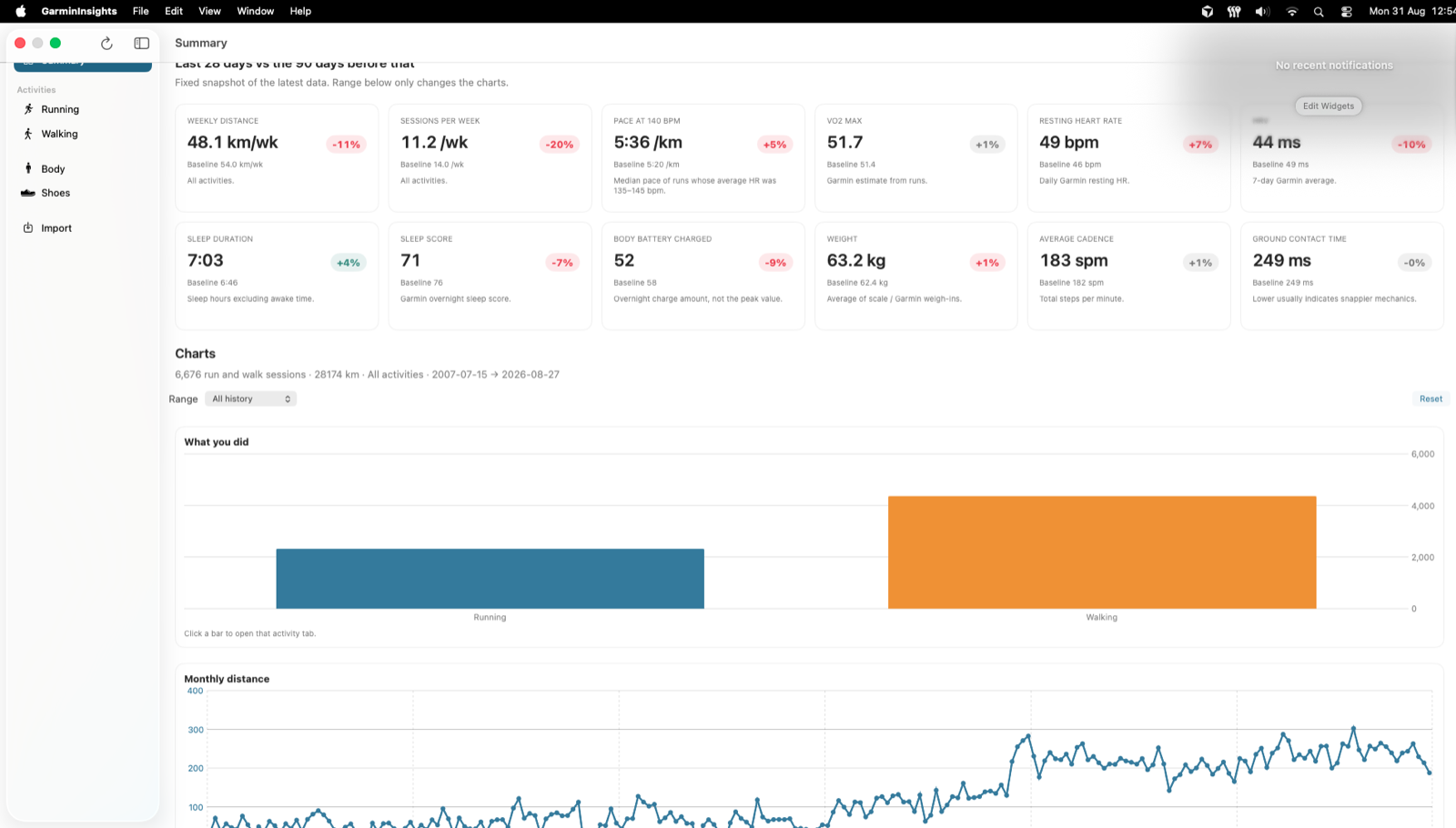Click the +1% badge on Weight card
1456x828 pixels.
click(987, 263)
